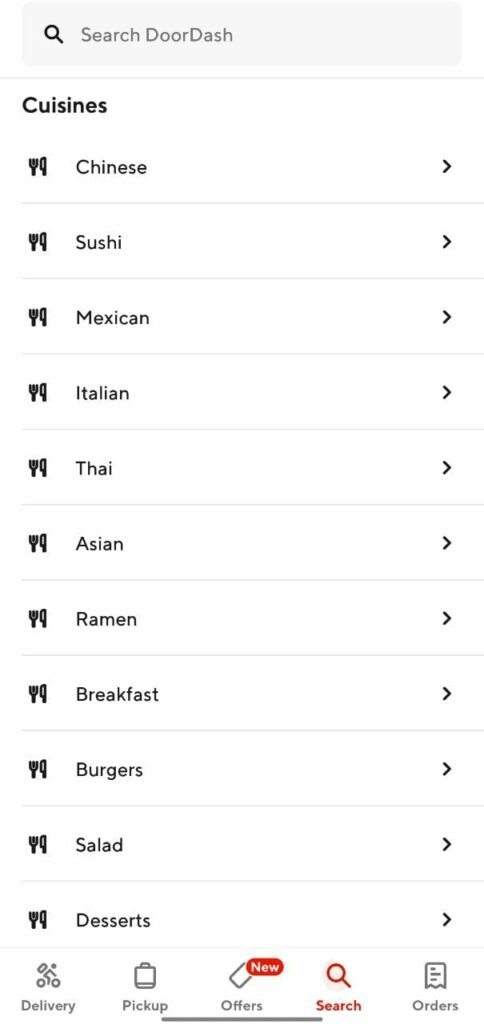Open the Burgers row chevron
The height and width of the screenshot is (1024, 484).
(x=447, y=769)
